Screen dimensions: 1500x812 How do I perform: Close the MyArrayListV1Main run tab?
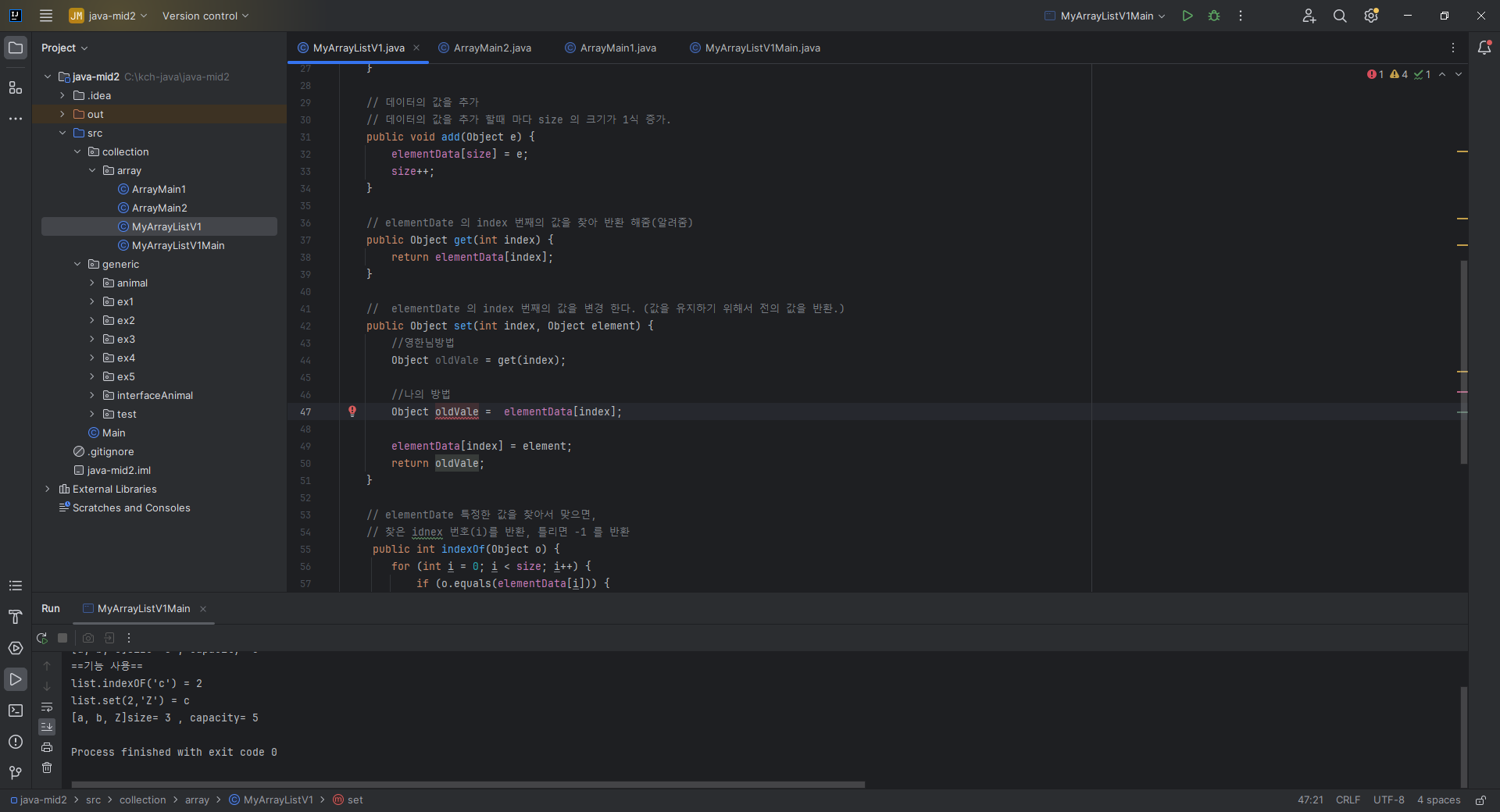(x=203, y=609)
